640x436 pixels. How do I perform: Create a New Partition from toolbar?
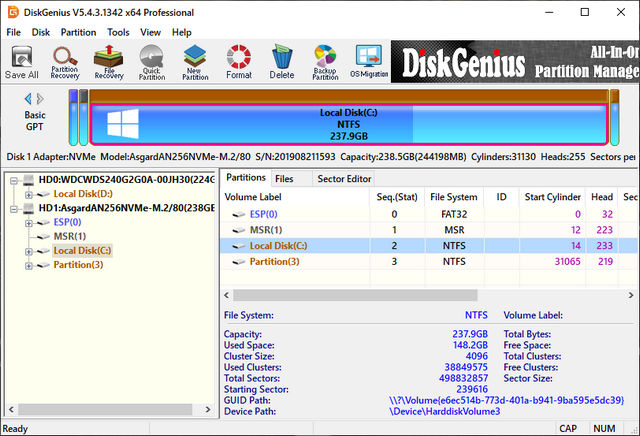click(x=195, y=61)
